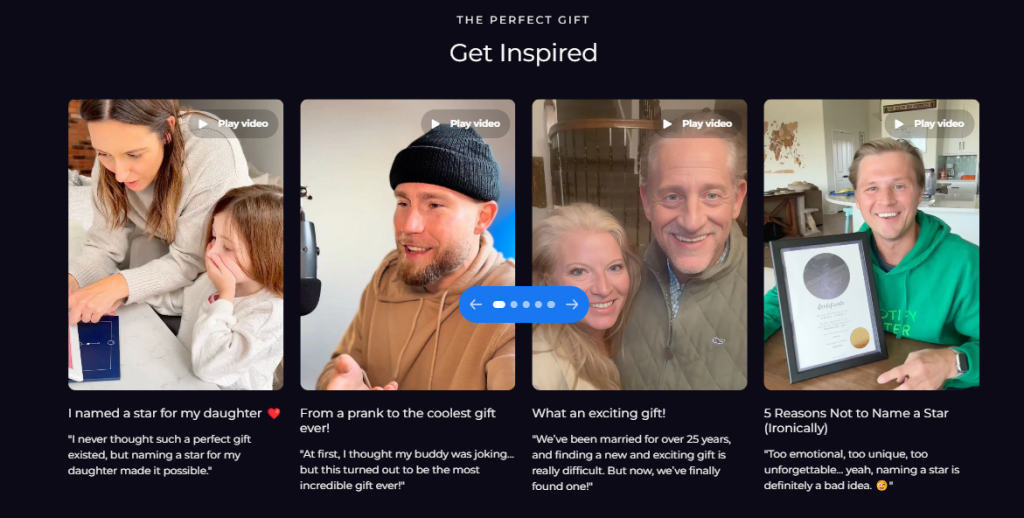1024x518 pixels.
Task: Open the smiling couple selfie thumbnail
Action: click(x=639, y=245)
